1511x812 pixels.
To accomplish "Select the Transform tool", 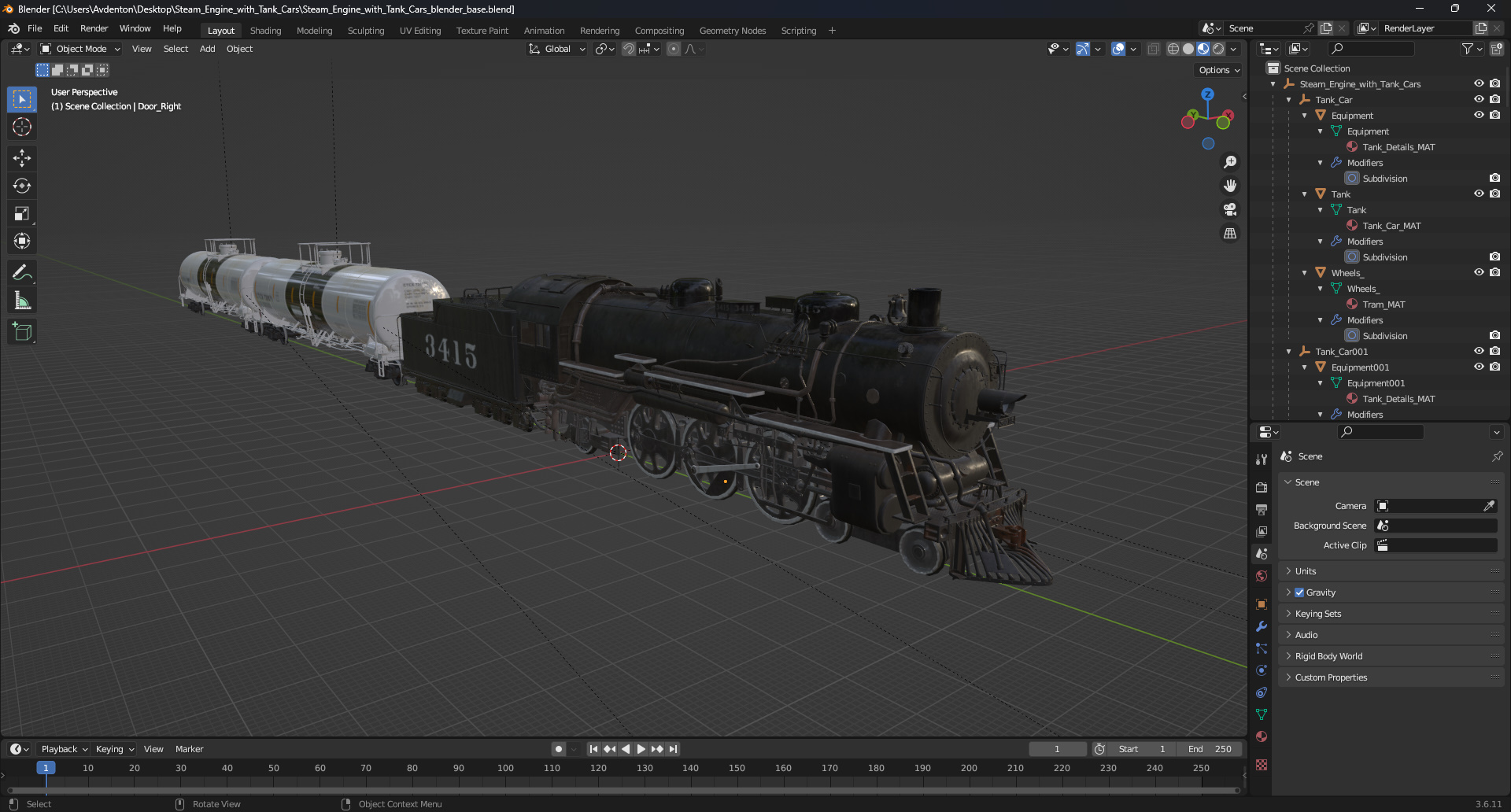I will tap(22, 241).
